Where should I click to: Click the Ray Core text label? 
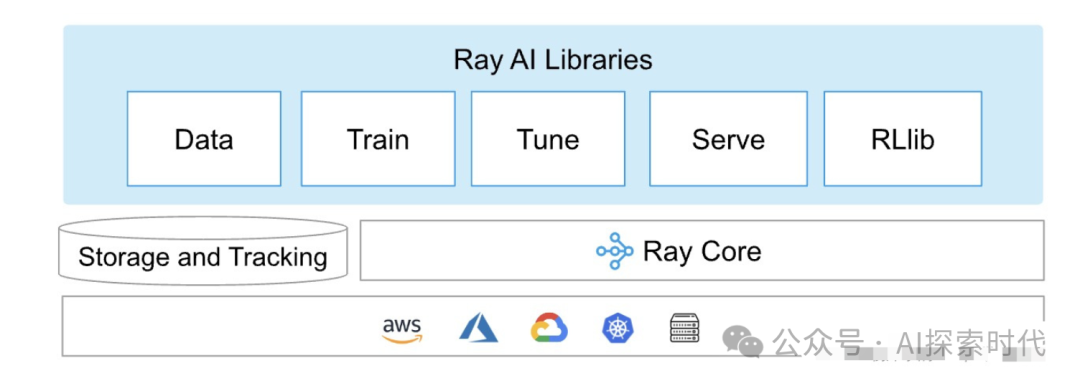point(702,252)
